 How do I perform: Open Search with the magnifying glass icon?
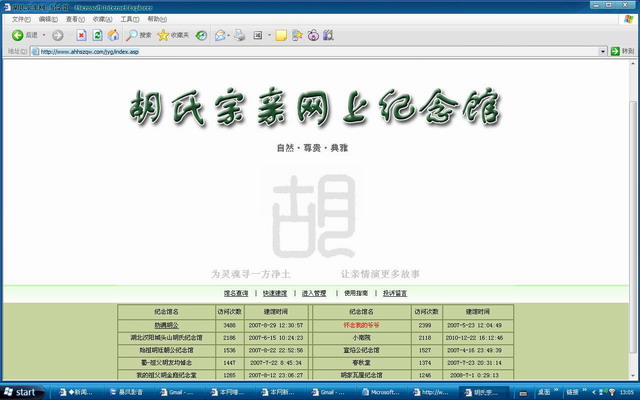pyautogui.click(x=139, y=36)
